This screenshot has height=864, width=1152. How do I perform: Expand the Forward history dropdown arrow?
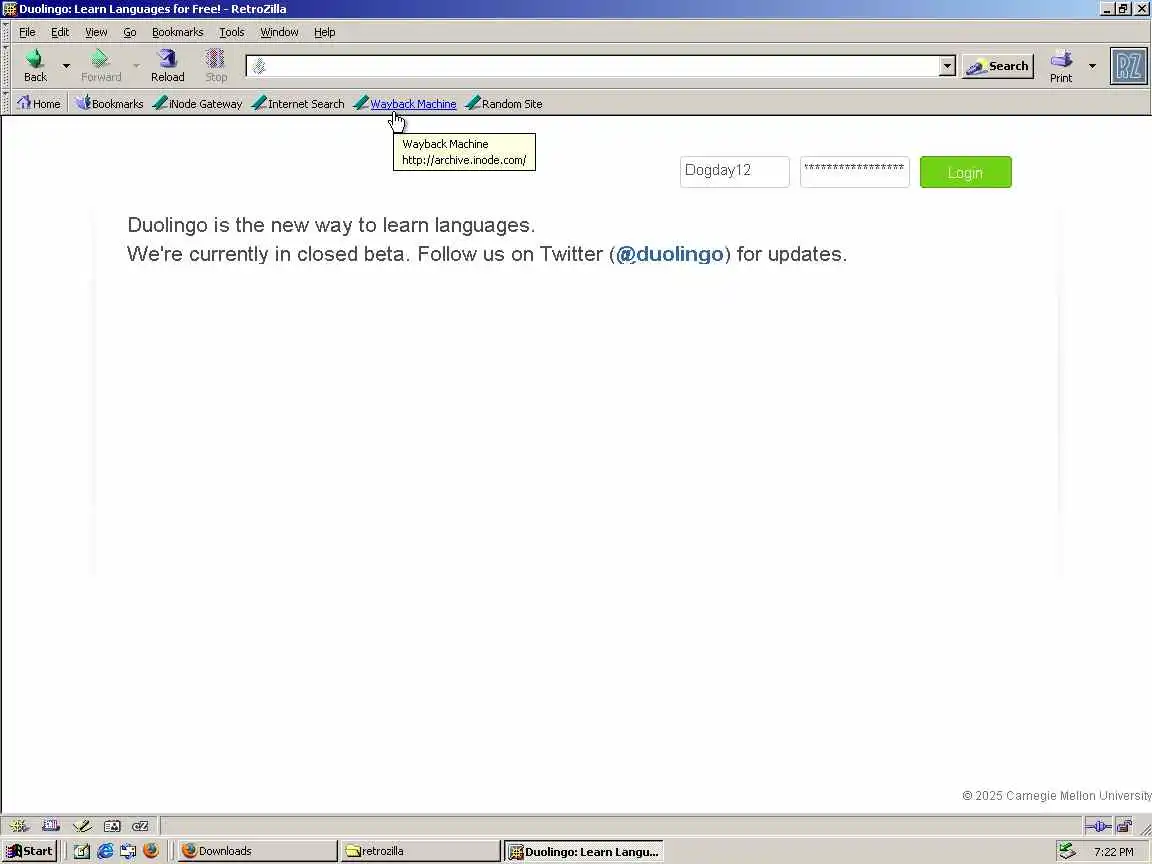[x=136, y=65]
